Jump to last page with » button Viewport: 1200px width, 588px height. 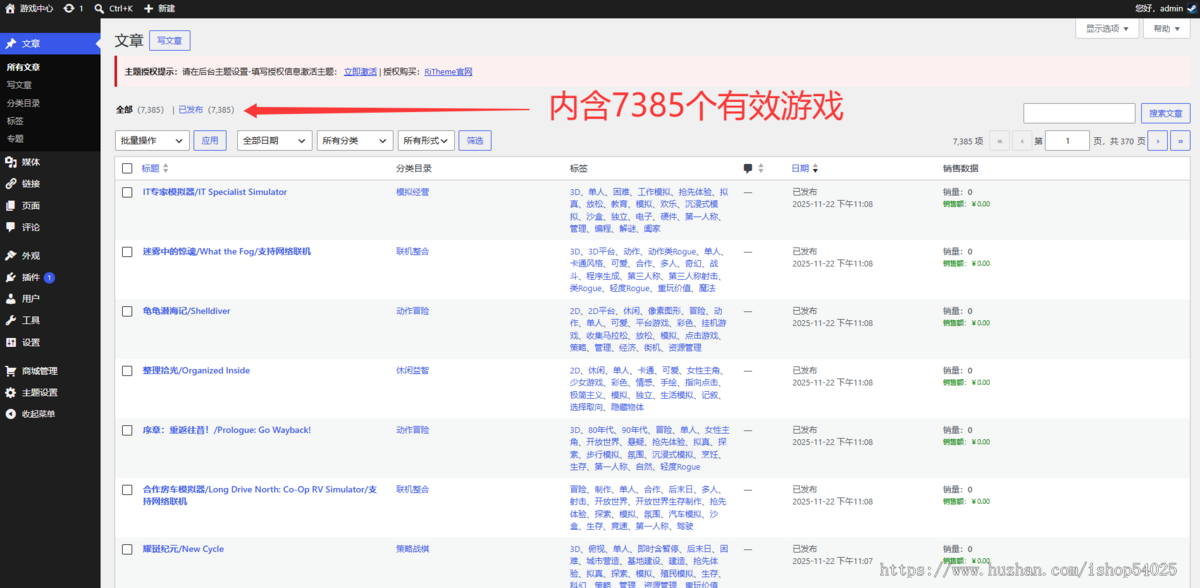pos(1181,141)
